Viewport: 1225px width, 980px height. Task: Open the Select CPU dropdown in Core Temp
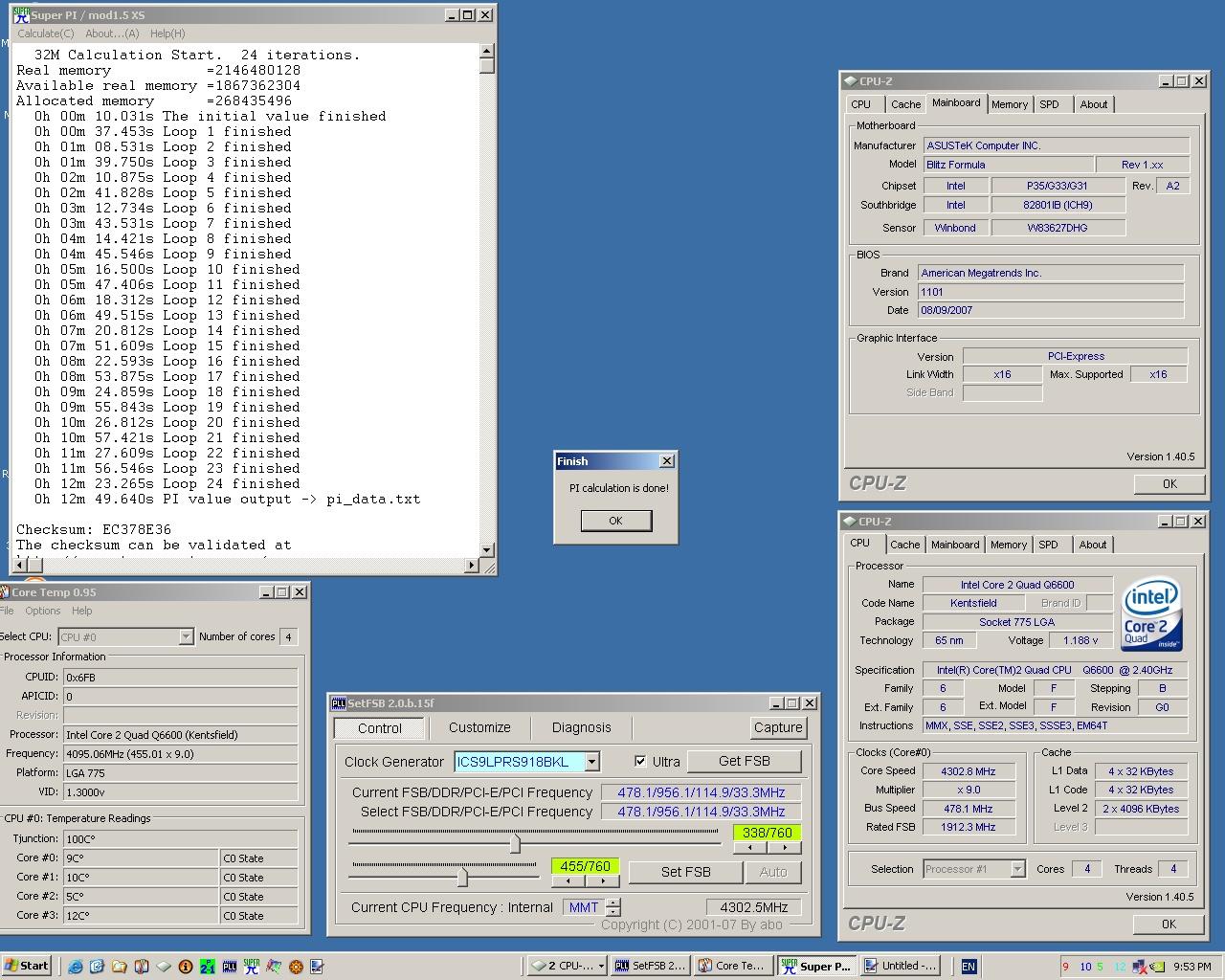(x=186, y=636)
